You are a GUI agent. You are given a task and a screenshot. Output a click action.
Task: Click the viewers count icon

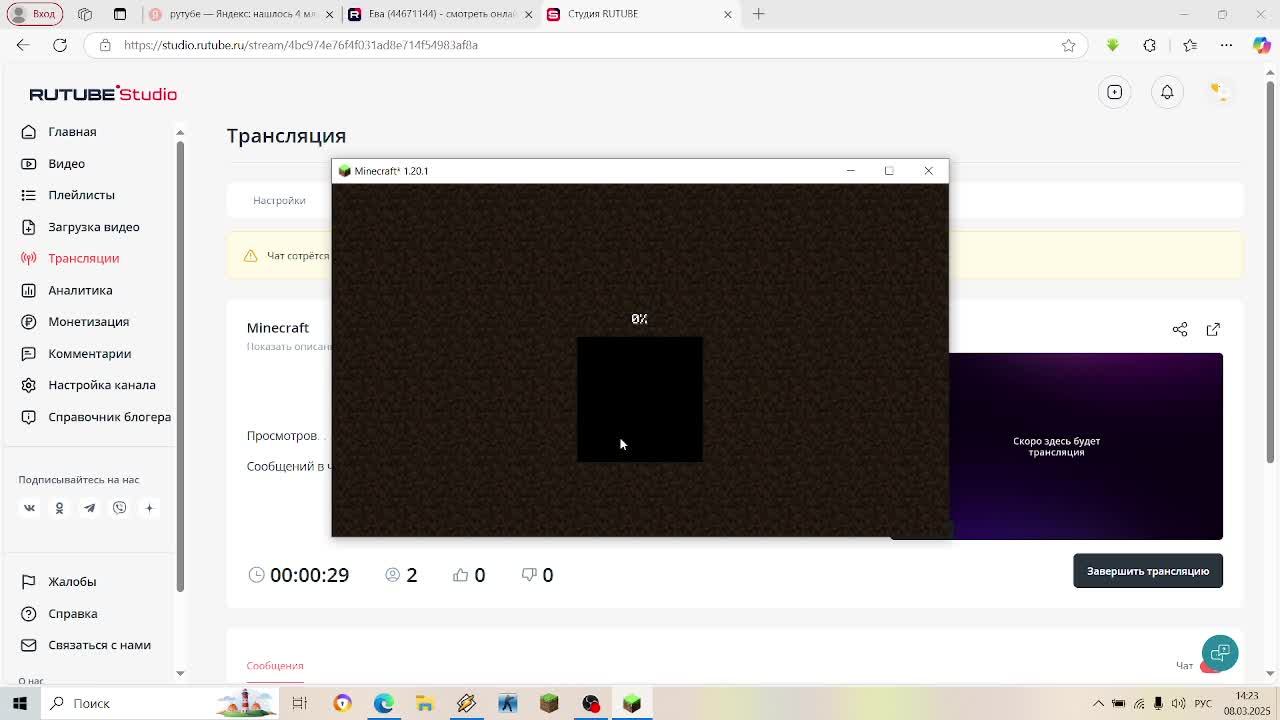tap(393, 575)
